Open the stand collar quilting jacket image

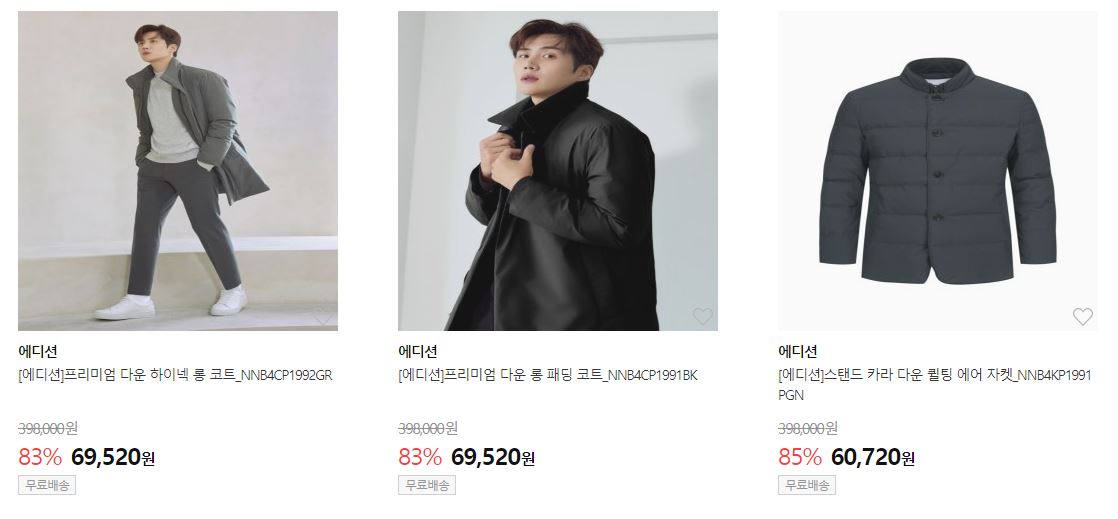pyautogui.click(x=938, y=170)
